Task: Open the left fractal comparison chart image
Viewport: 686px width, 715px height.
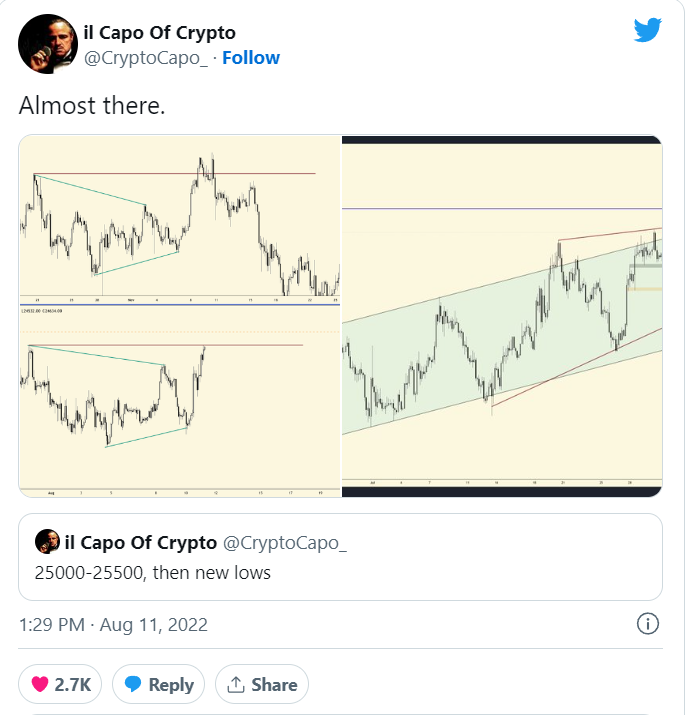Action: click(x=180, y=316)
